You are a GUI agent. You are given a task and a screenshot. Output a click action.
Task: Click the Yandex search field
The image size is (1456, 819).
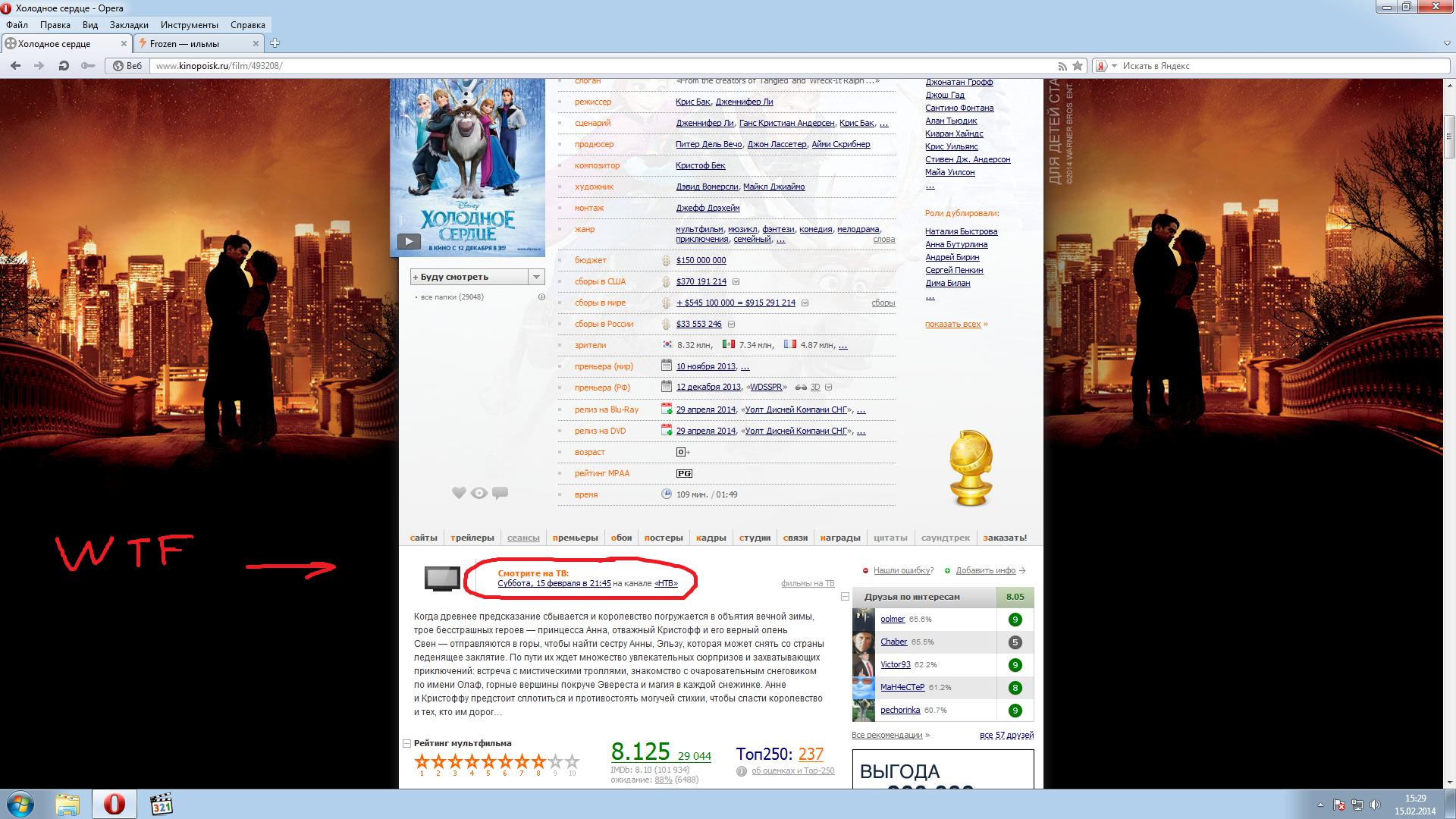pyautogui.click(x=1282, y=66)
